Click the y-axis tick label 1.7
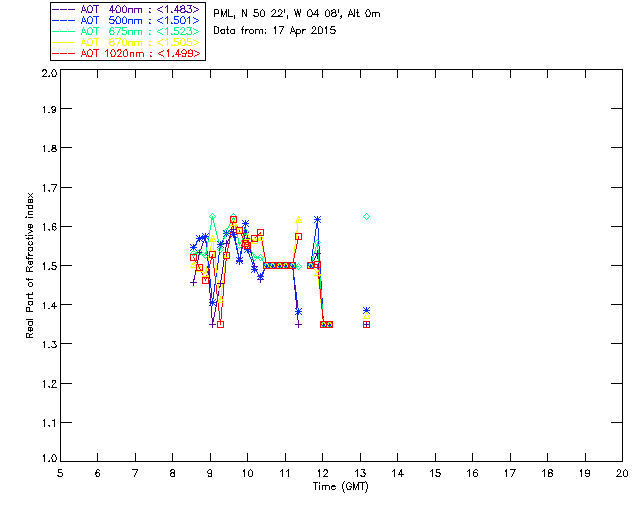640x512 pixels. click(x=49, y=188)
